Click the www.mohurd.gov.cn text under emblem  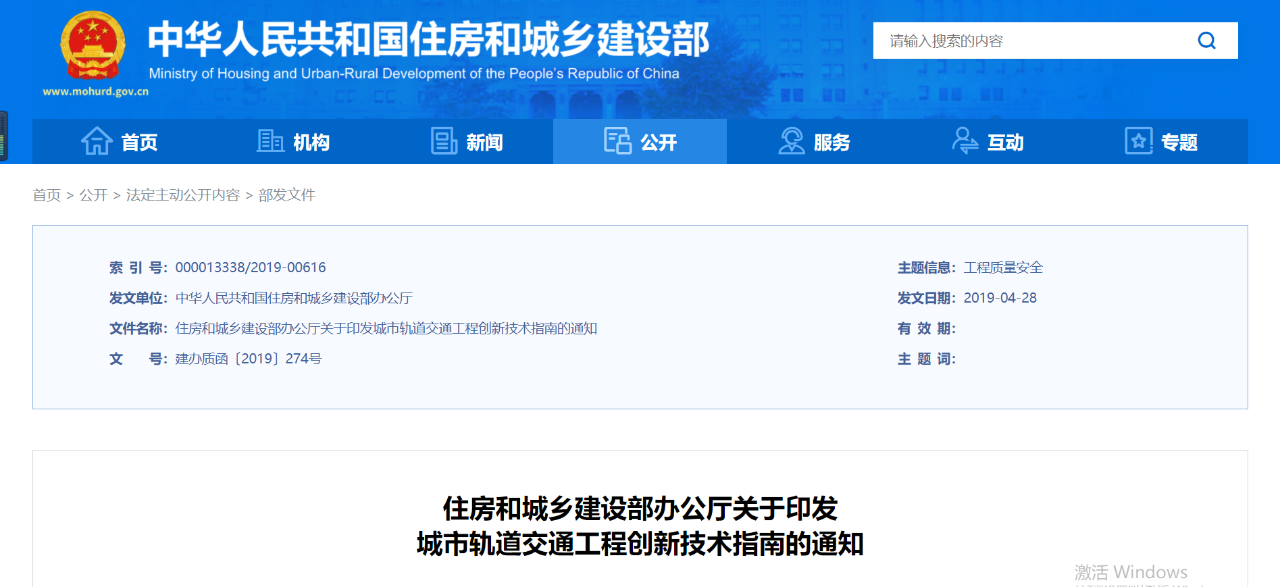95,92
